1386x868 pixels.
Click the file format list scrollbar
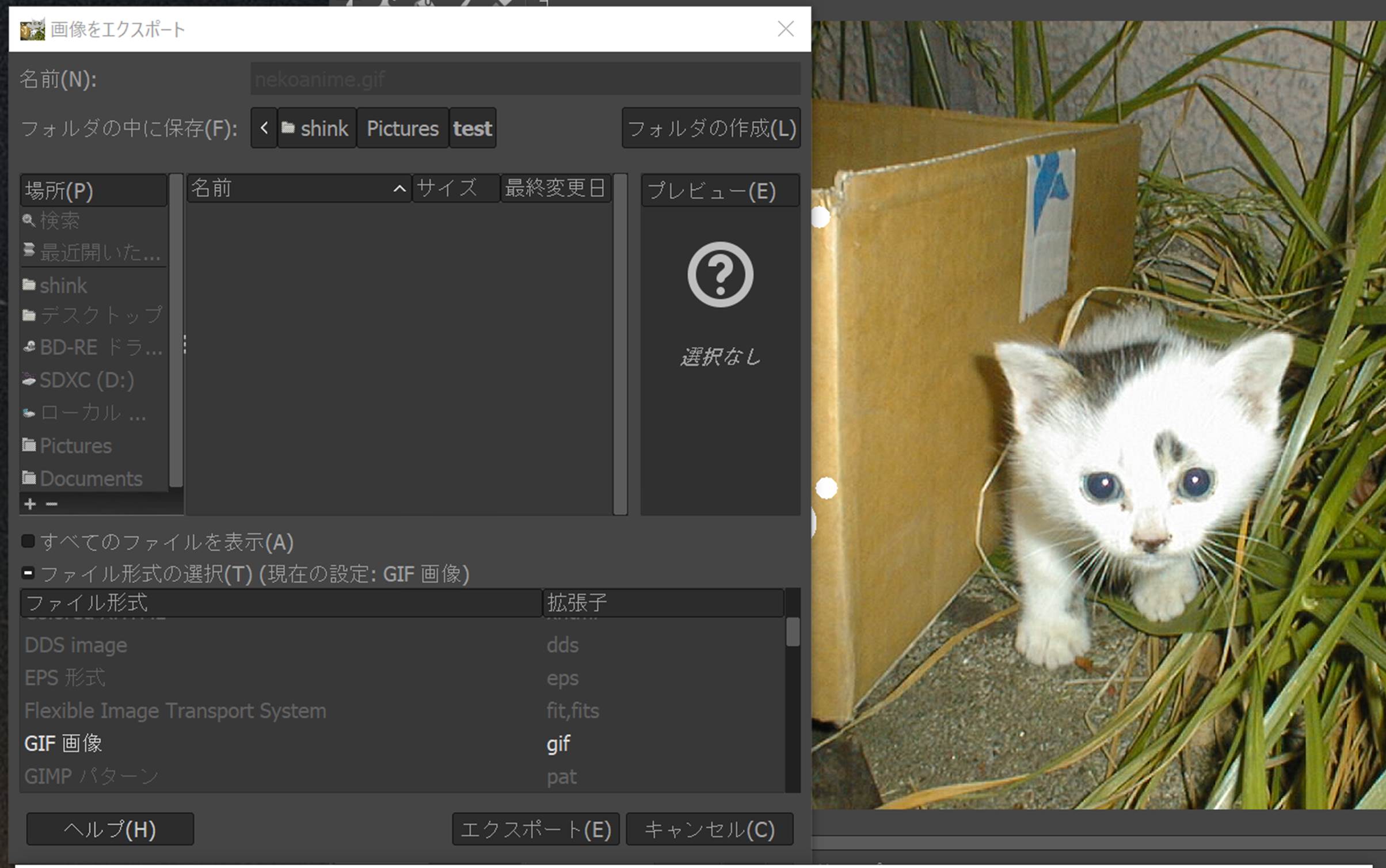pyautogui.click(x=793, y=632)
